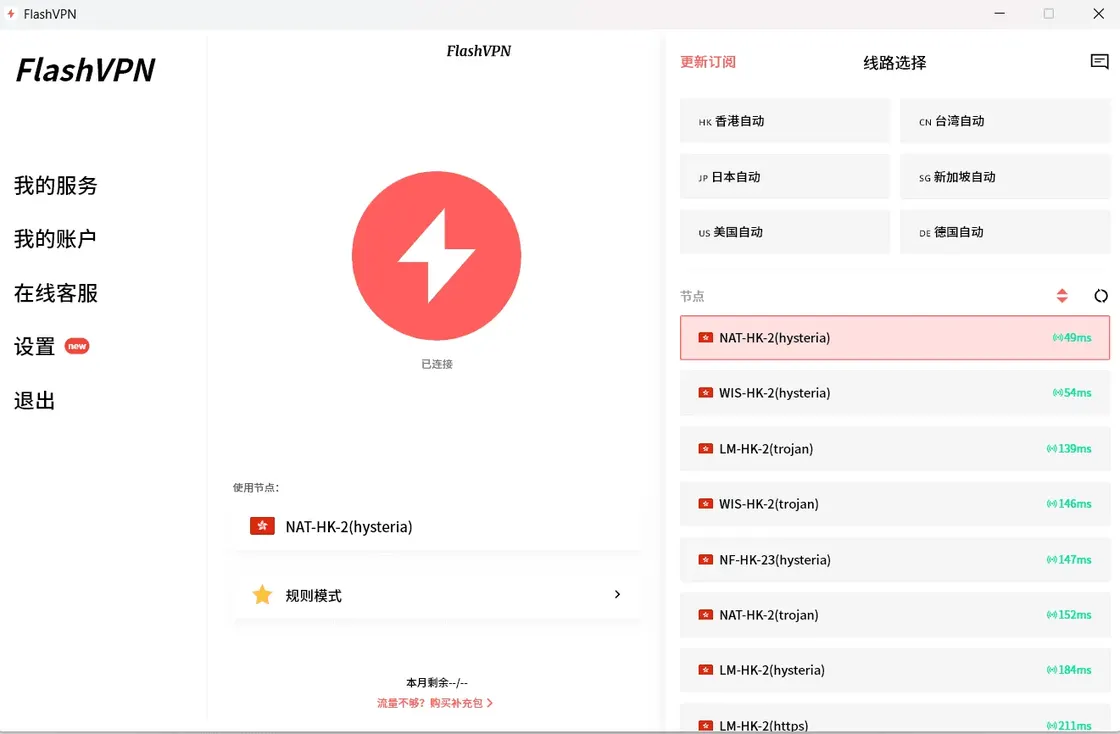Click the 已连接 status text

pos(436,364)
